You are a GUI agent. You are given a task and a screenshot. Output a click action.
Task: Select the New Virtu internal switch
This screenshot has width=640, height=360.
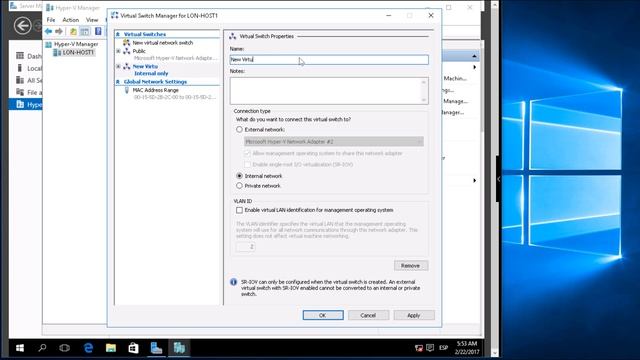pos(145,66)
